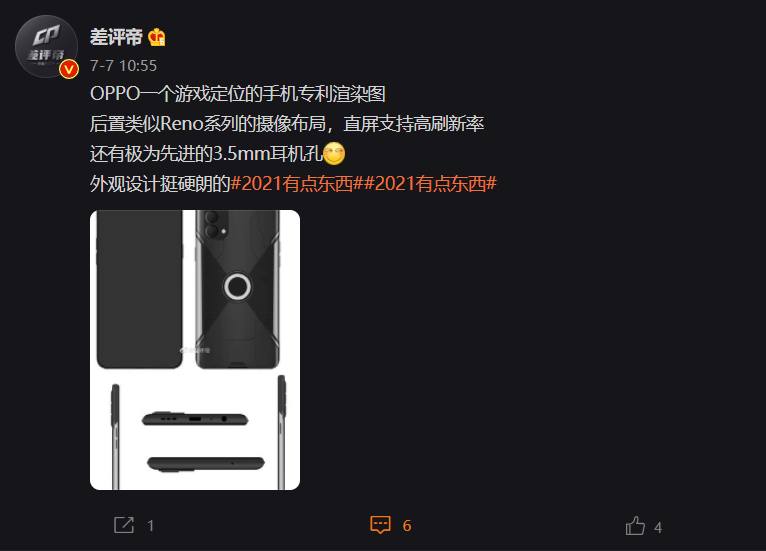Click the post line starting with OPPO
The height and width of the screenshot is (551, 766).
[238, 94]
